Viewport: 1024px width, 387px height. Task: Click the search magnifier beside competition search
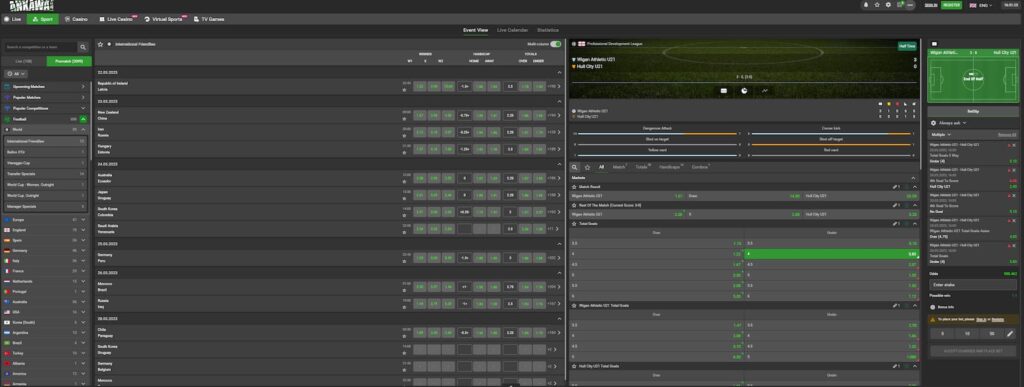[x=83, y=47]
